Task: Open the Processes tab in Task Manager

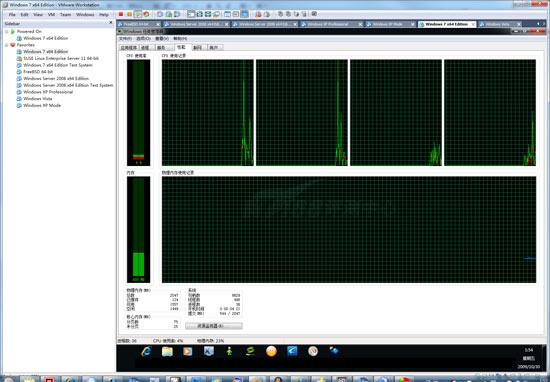Action: coord(145,48)
